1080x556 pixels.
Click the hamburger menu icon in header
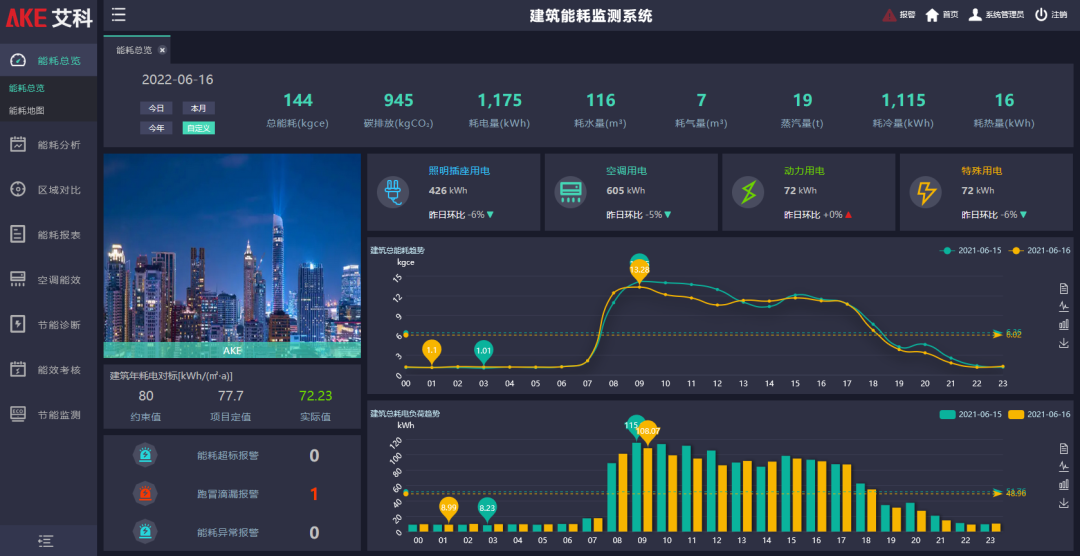[119, 14]
